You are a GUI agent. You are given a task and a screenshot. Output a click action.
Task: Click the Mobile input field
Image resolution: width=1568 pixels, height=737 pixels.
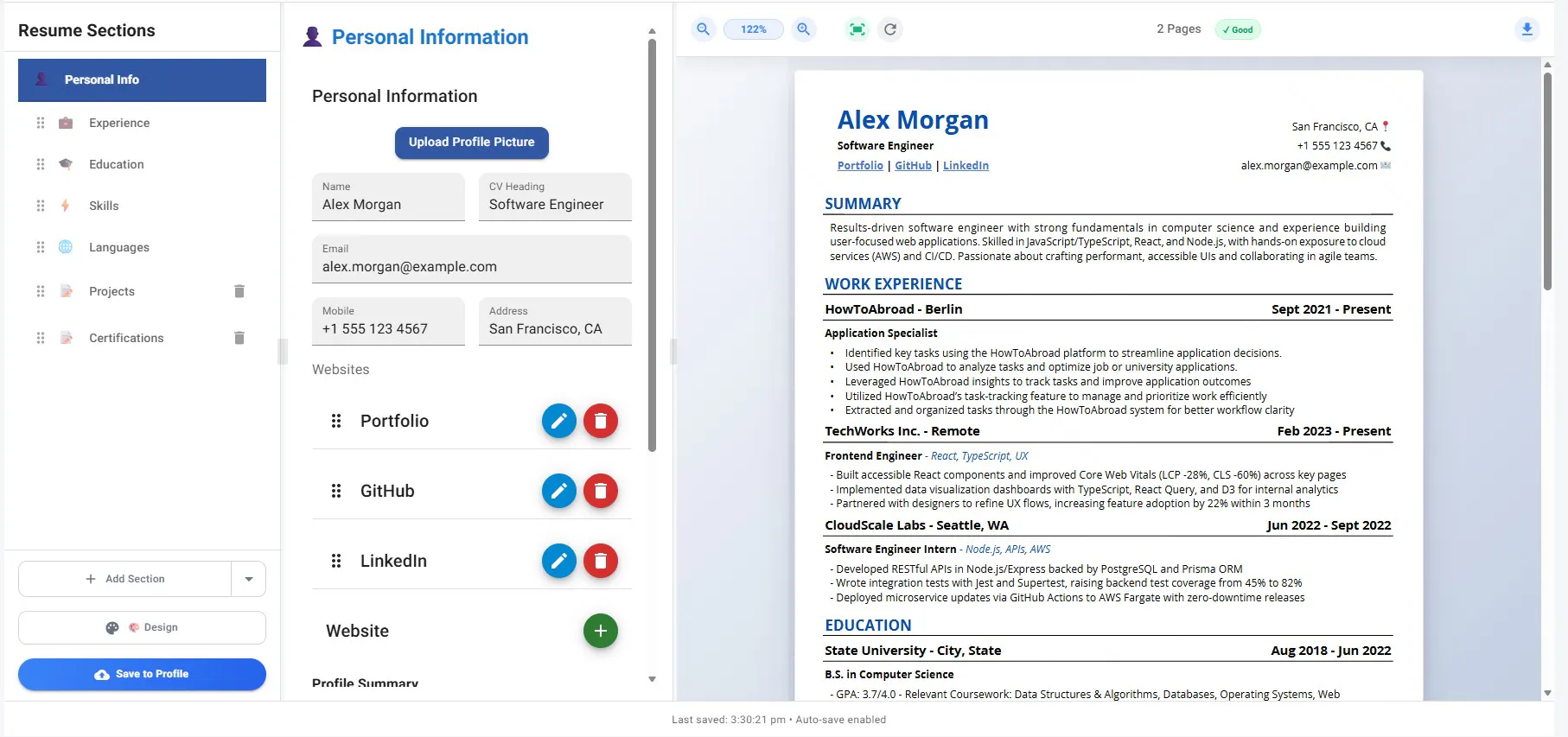click(x=388, y=321)
